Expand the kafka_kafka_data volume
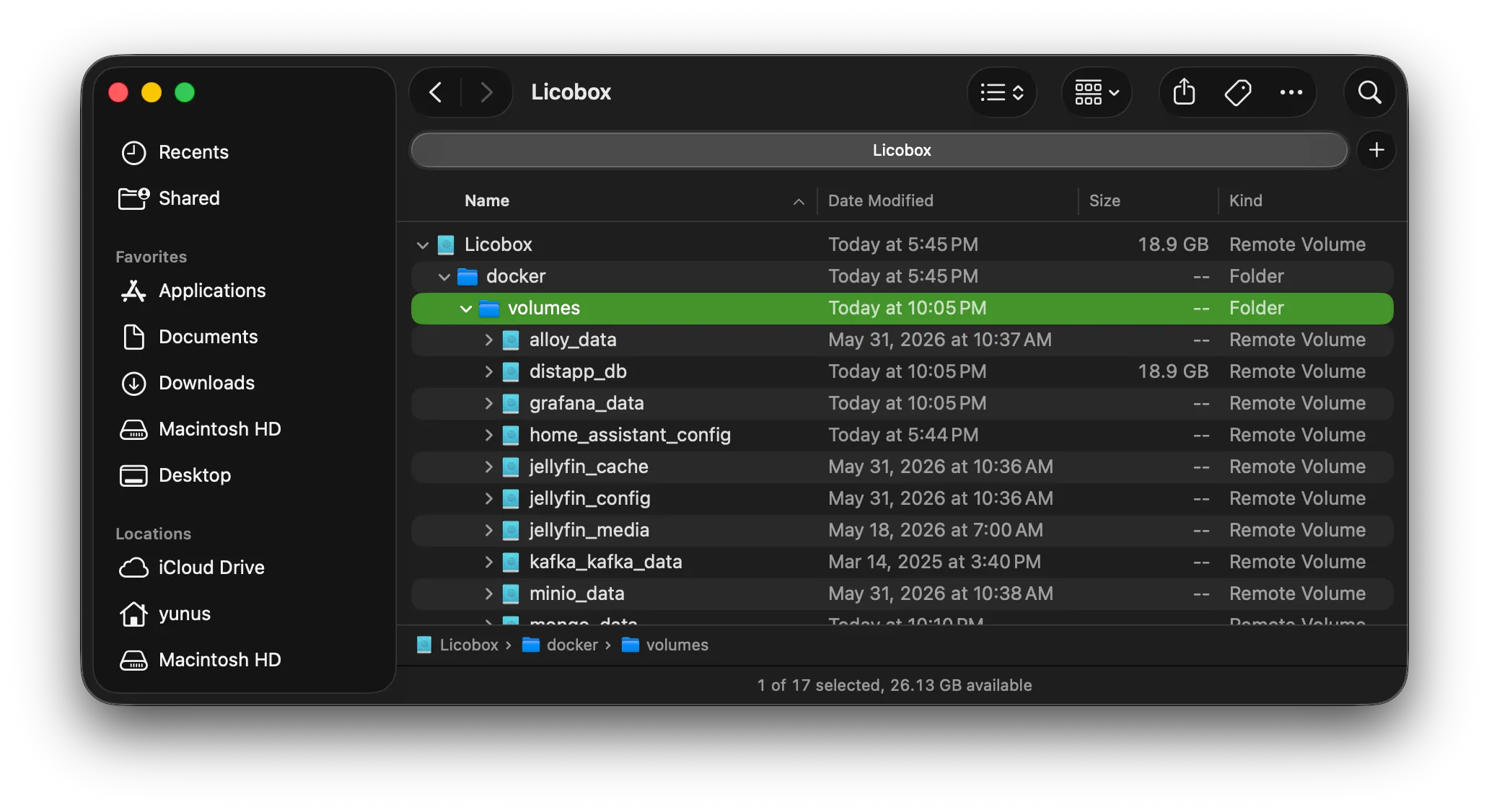Viewport: 1489px width, 812px height. coord(488,562)
